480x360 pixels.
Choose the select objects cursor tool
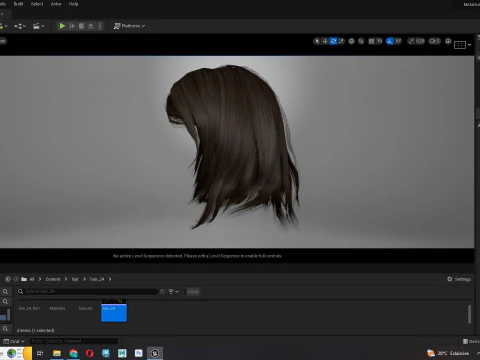317,41
